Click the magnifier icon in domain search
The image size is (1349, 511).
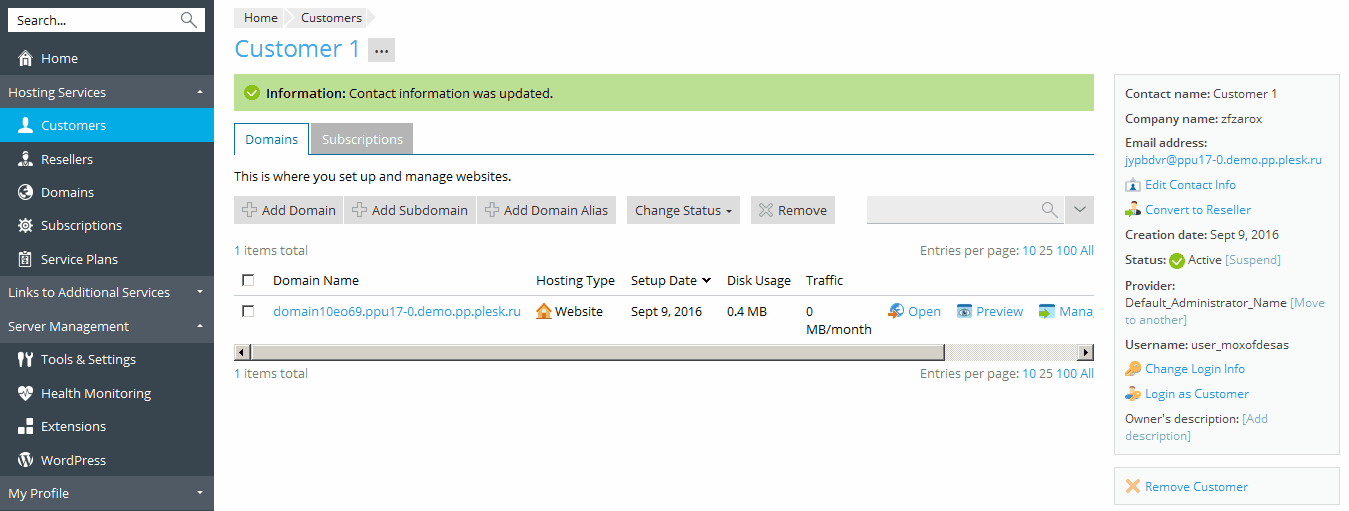pos(1049,210)
